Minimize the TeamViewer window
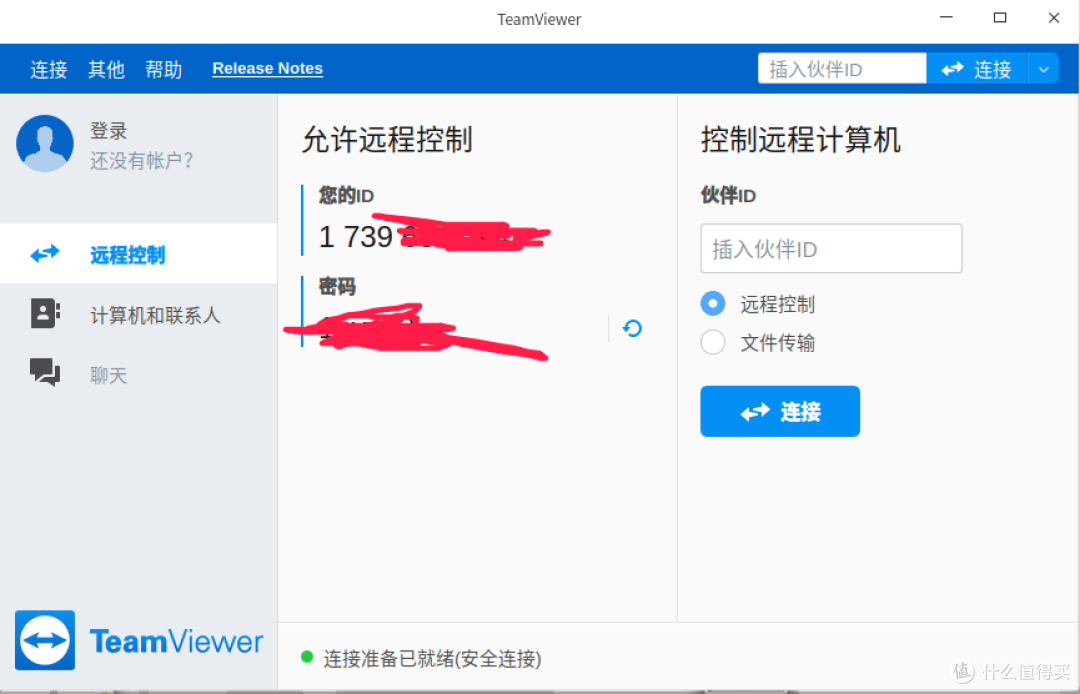1080x694 pixels. point(946,19)
